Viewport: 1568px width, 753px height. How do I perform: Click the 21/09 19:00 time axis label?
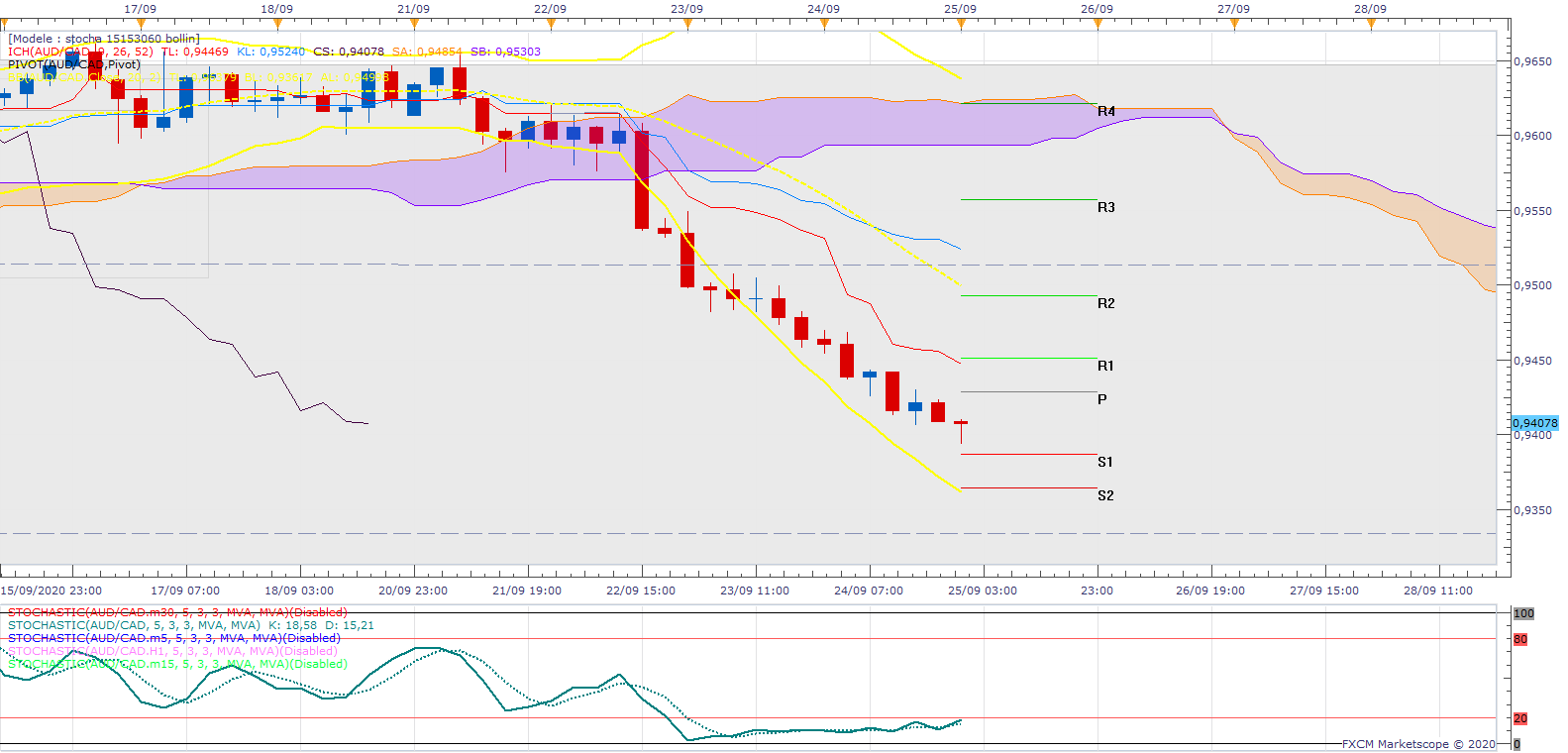click(x=527, y=591)
